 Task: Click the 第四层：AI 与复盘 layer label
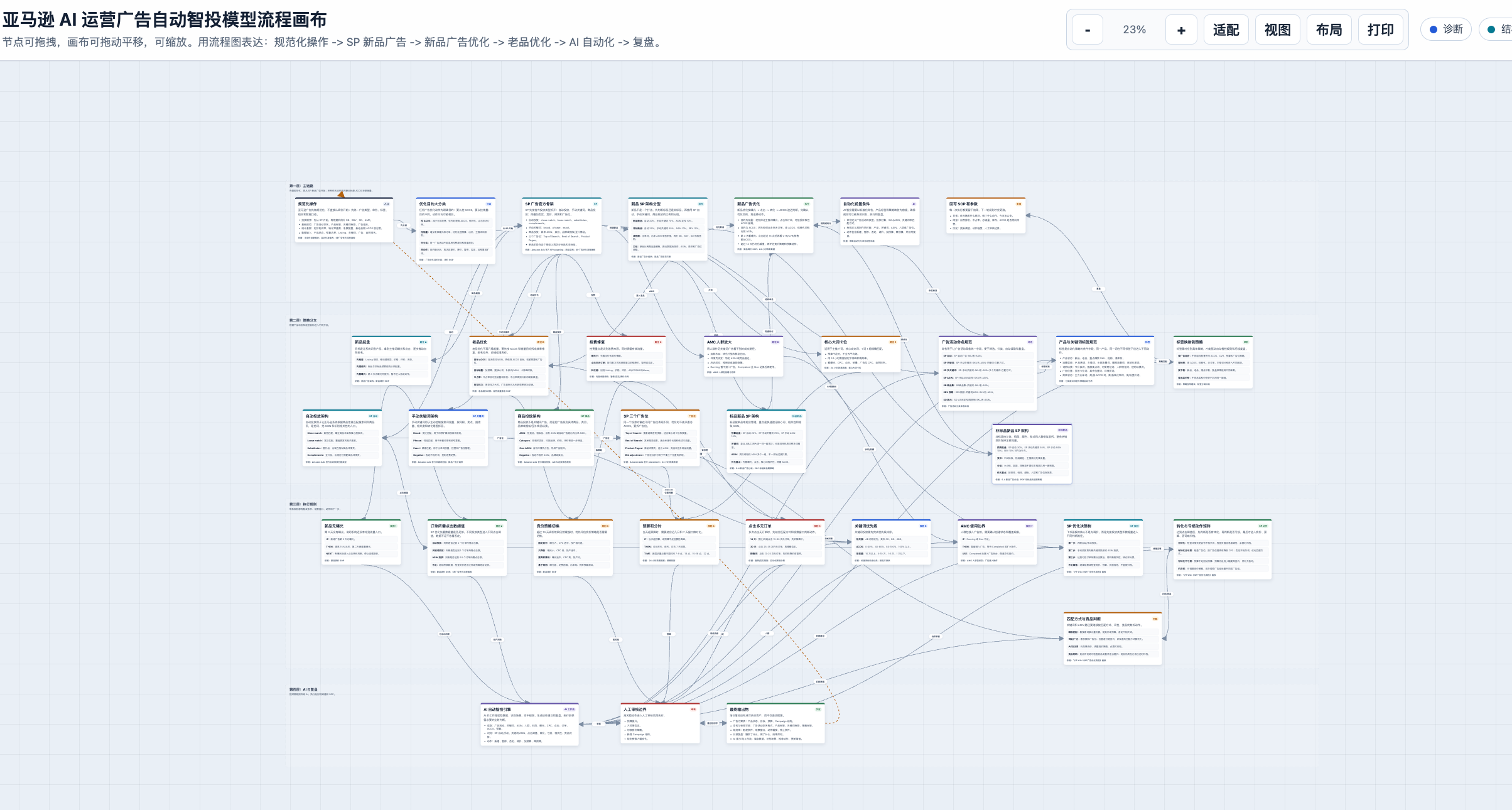tap(304, 689)
